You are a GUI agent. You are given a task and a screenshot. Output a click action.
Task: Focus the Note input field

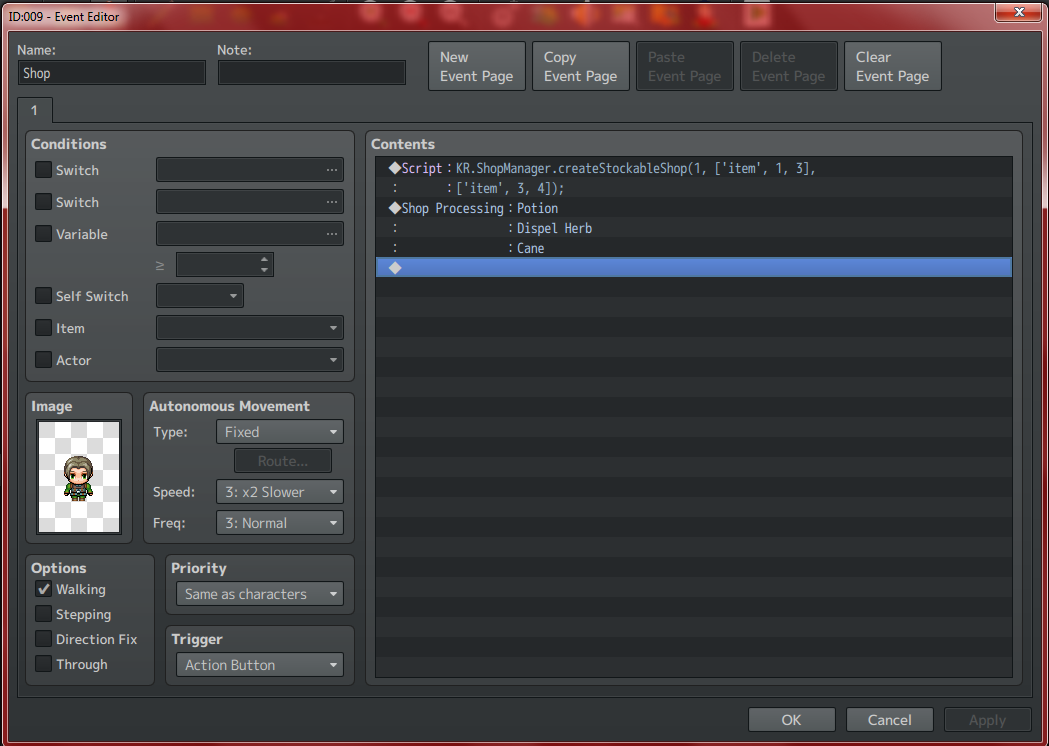(x=312, y=73)
